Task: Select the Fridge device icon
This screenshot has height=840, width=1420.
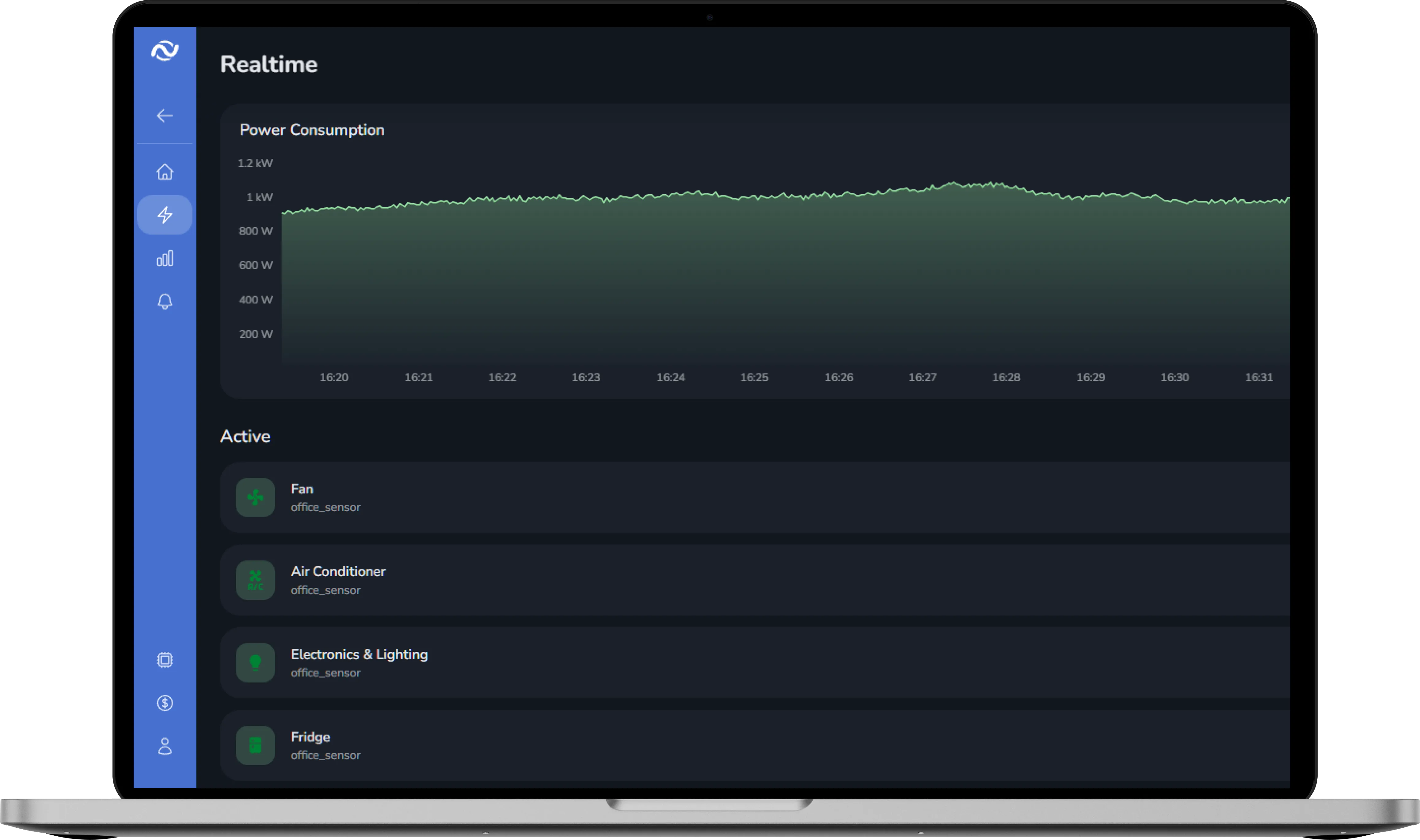Action: (255, 745)
